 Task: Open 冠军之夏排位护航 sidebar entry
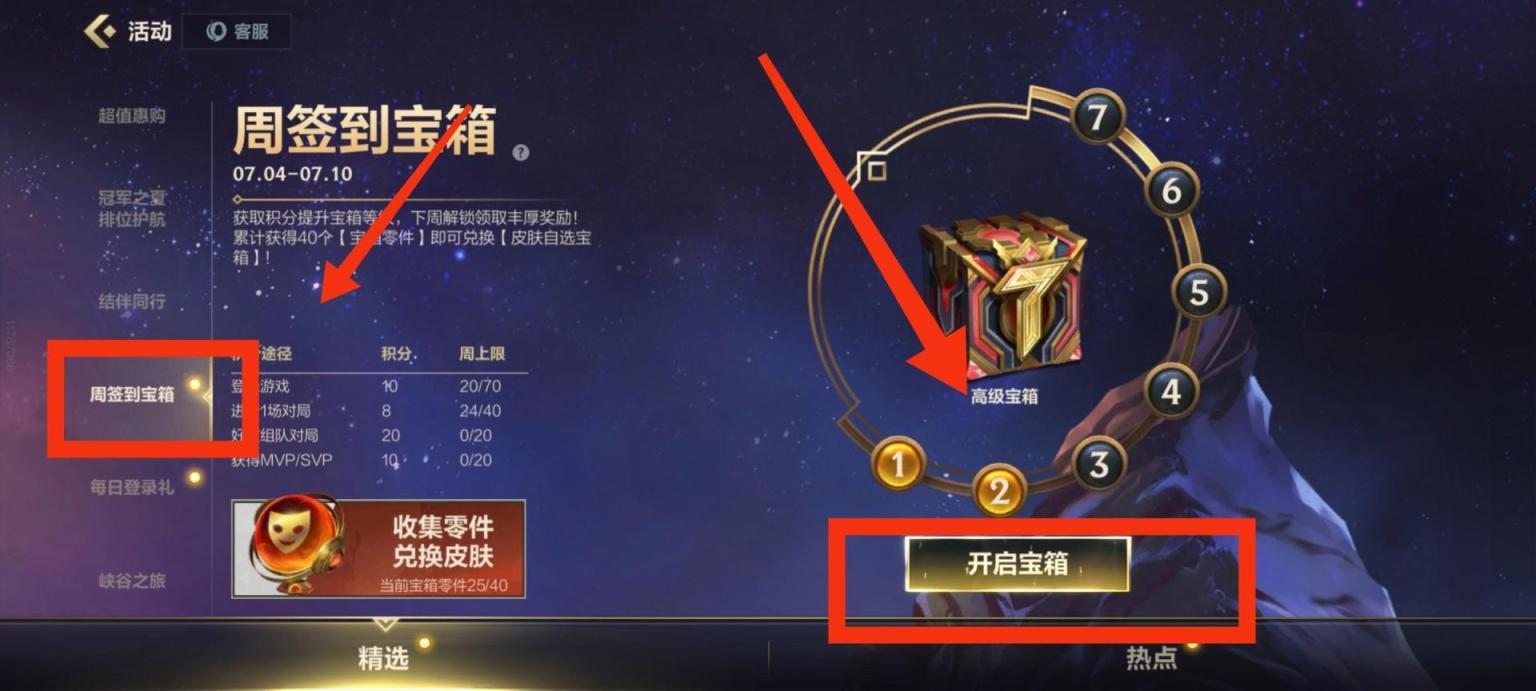tap(132, 208)
